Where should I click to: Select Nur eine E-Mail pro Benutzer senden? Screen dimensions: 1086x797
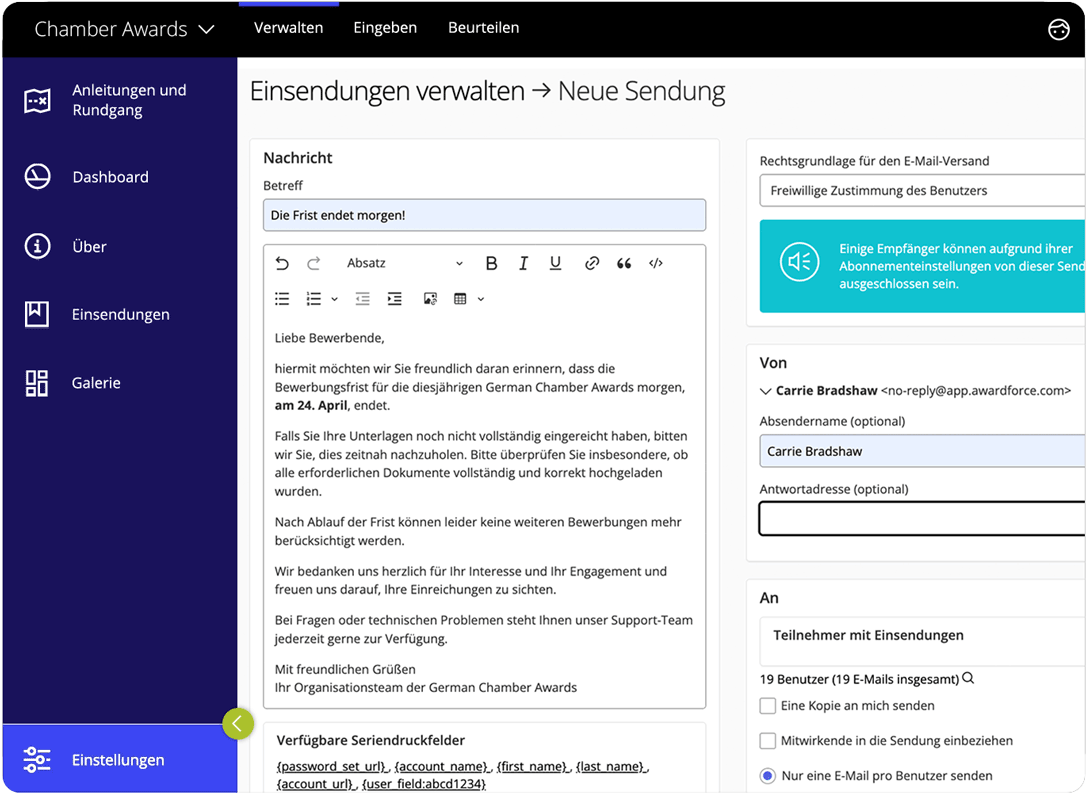point(767,776)
